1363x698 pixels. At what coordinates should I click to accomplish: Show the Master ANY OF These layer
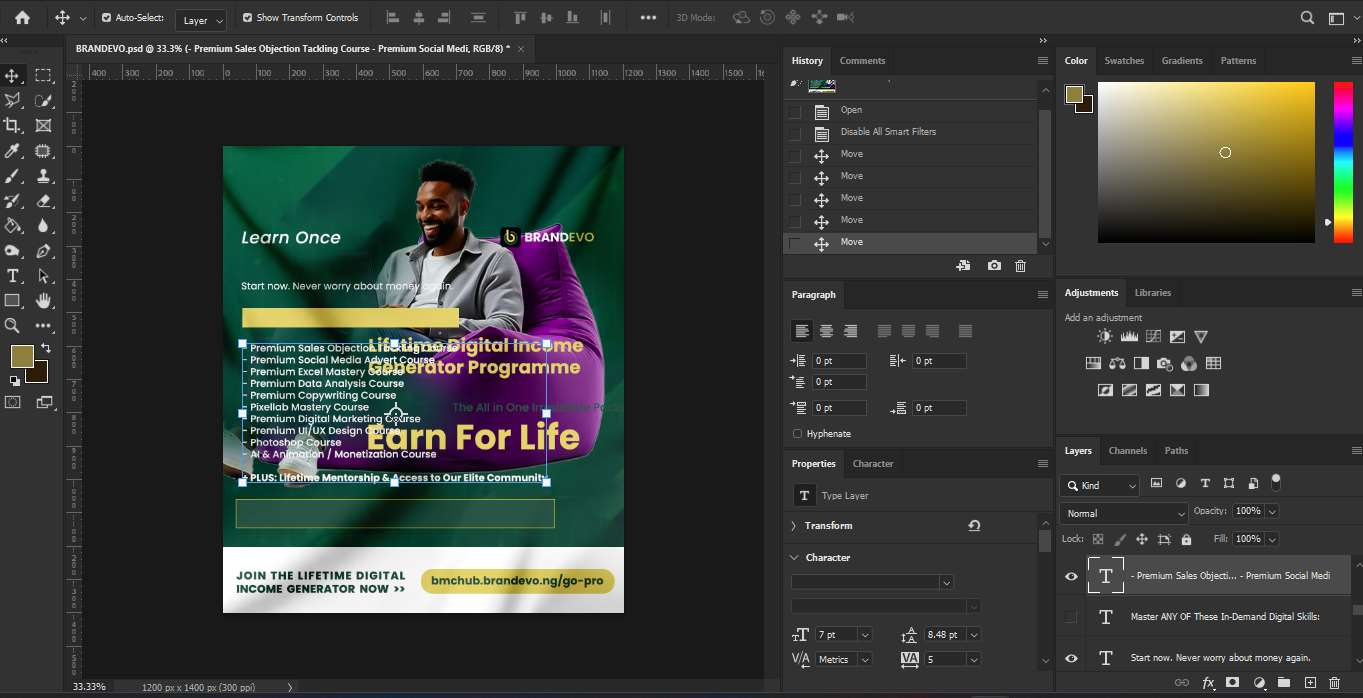coord(1071,617)
